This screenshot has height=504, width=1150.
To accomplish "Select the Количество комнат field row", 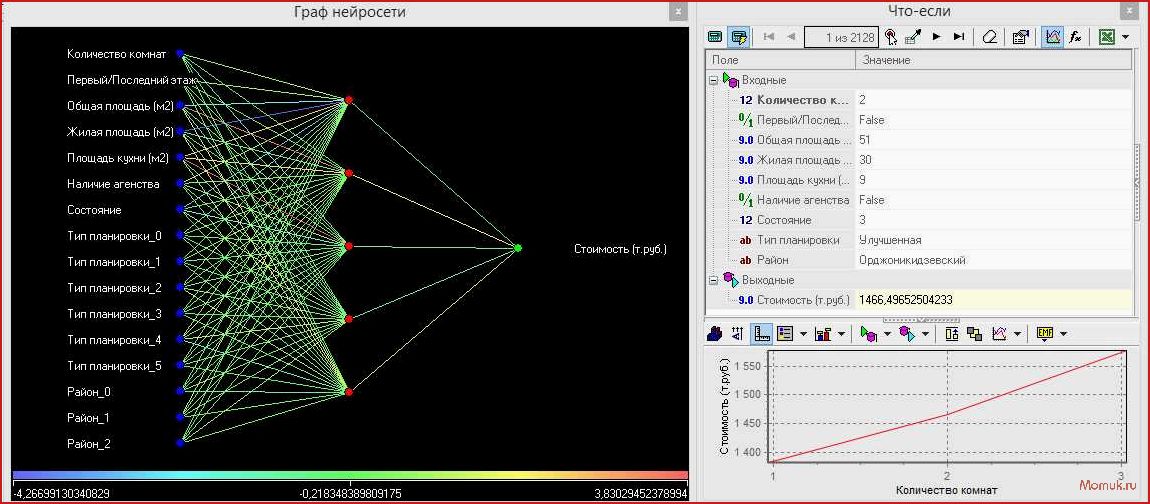I will (920, 100).
